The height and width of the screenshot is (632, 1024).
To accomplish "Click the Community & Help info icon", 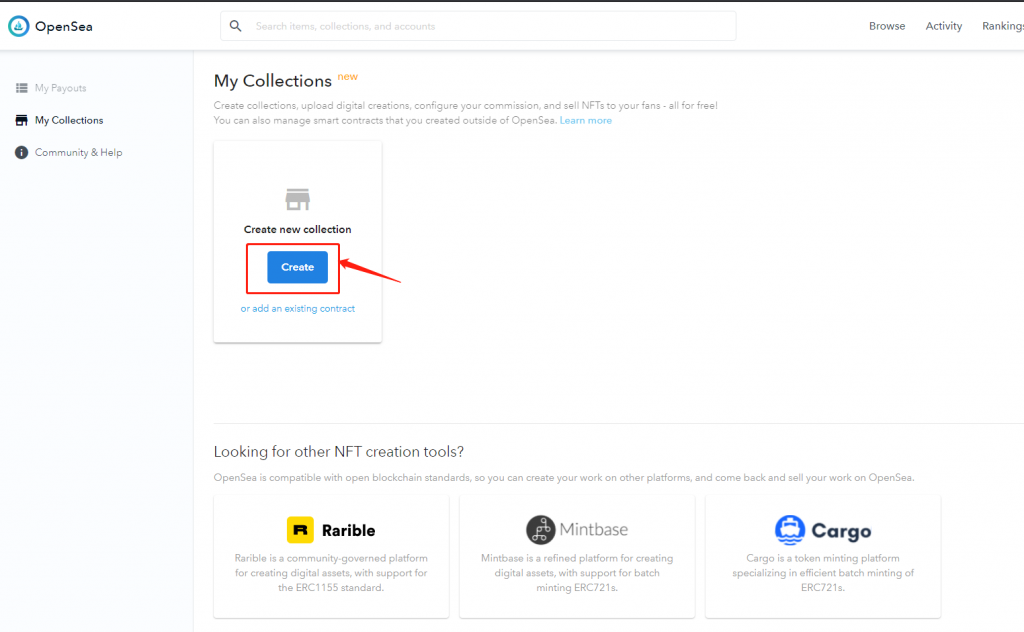I will [22, 152].
